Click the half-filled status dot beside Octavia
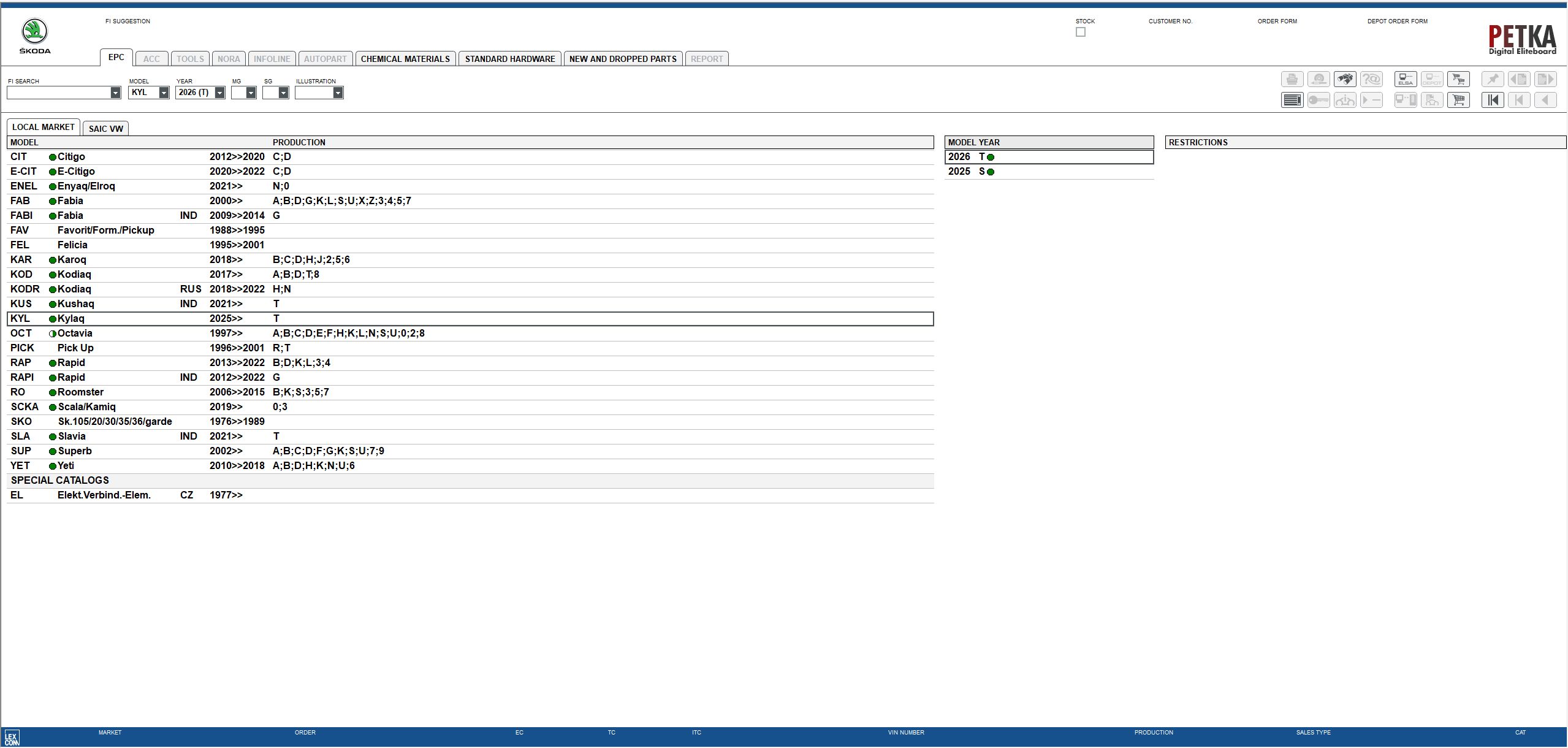Screen dimensions: 1568x748 pyautogui.click(x=53, y=334)
